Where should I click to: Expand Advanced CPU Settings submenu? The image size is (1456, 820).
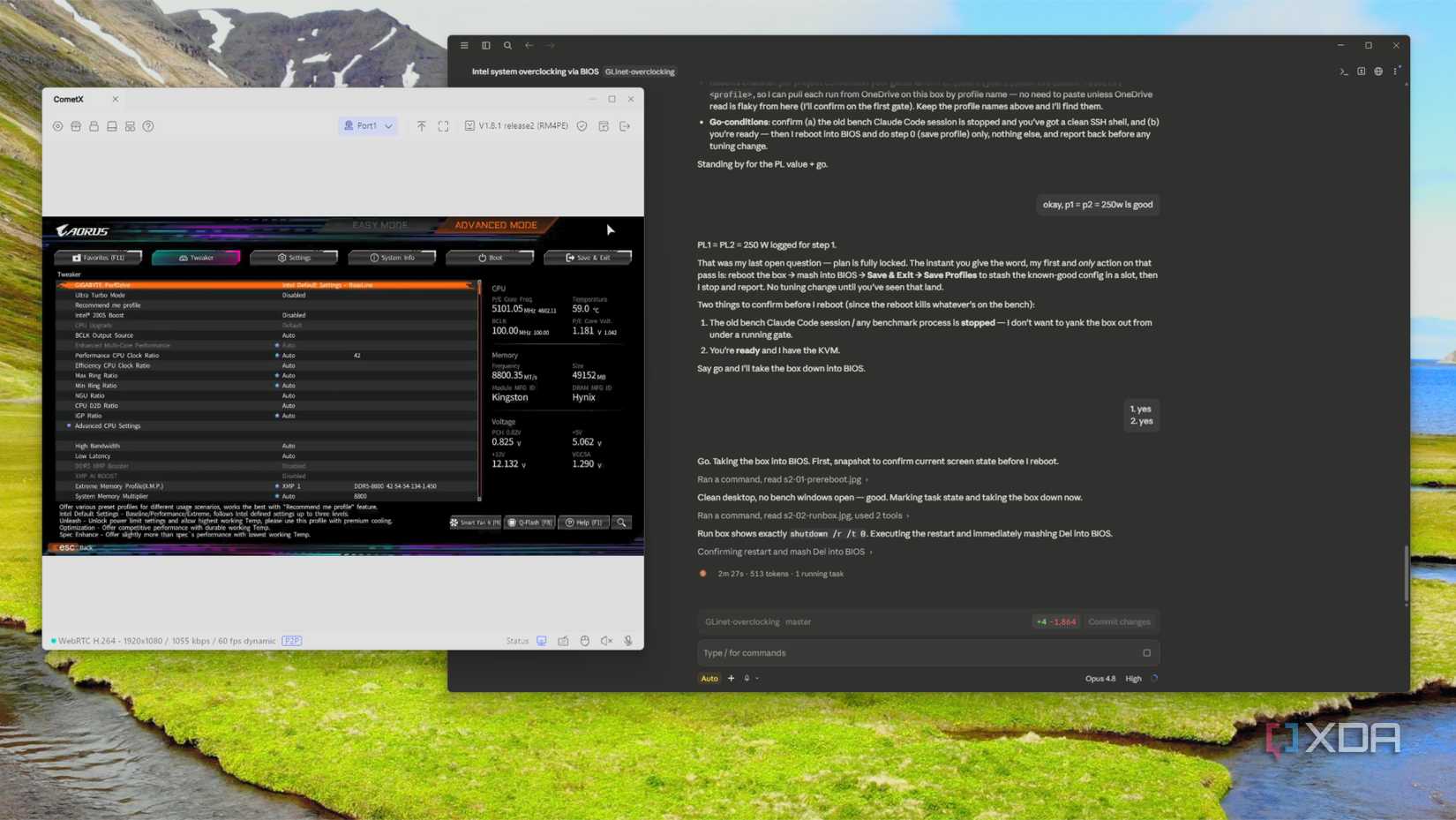coord(267,425)
